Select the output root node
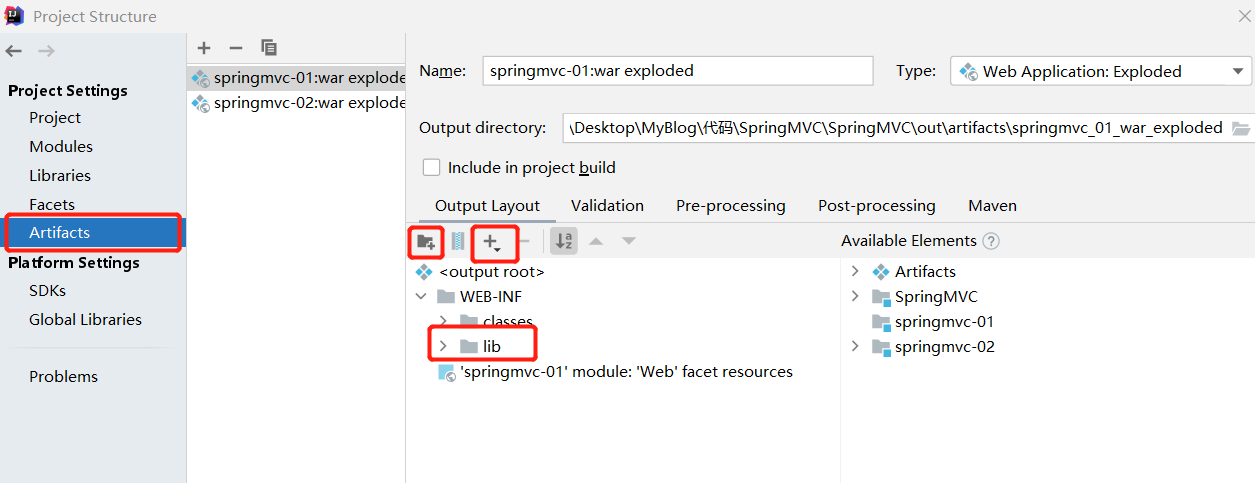1255x483 pixels. (480, 271)
